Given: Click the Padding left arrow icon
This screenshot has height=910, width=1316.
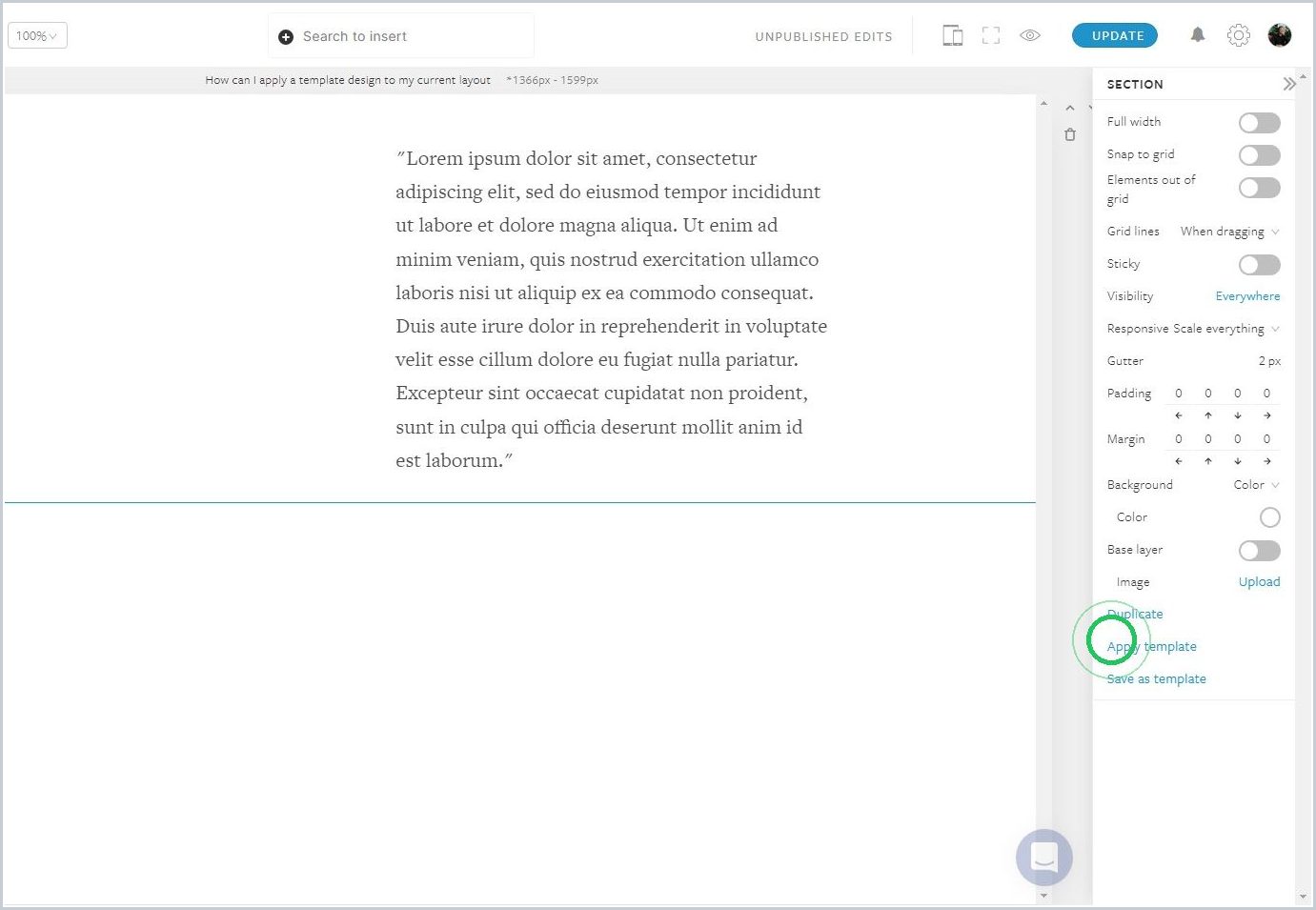Looking at the screenshot, I should click(x=1179, y=415).
